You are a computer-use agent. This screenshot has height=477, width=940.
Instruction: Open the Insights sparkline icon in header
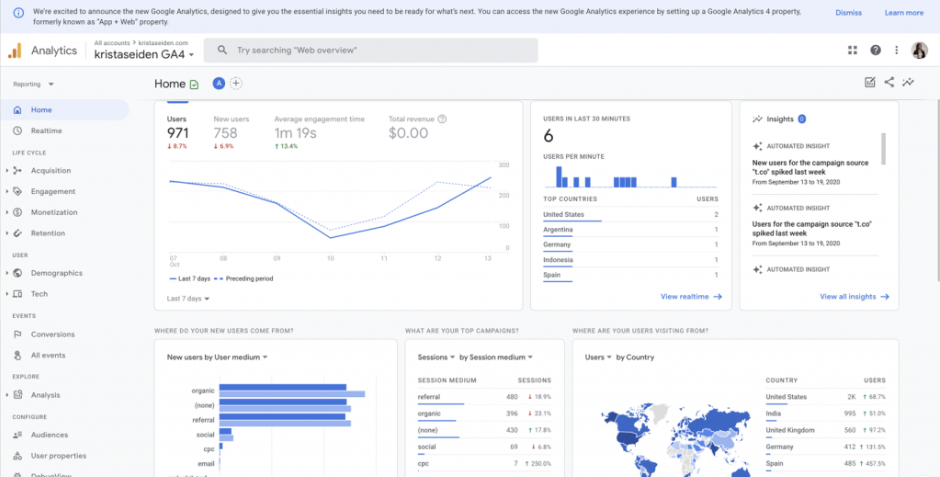pyautogui.click(x=908, y=82)
